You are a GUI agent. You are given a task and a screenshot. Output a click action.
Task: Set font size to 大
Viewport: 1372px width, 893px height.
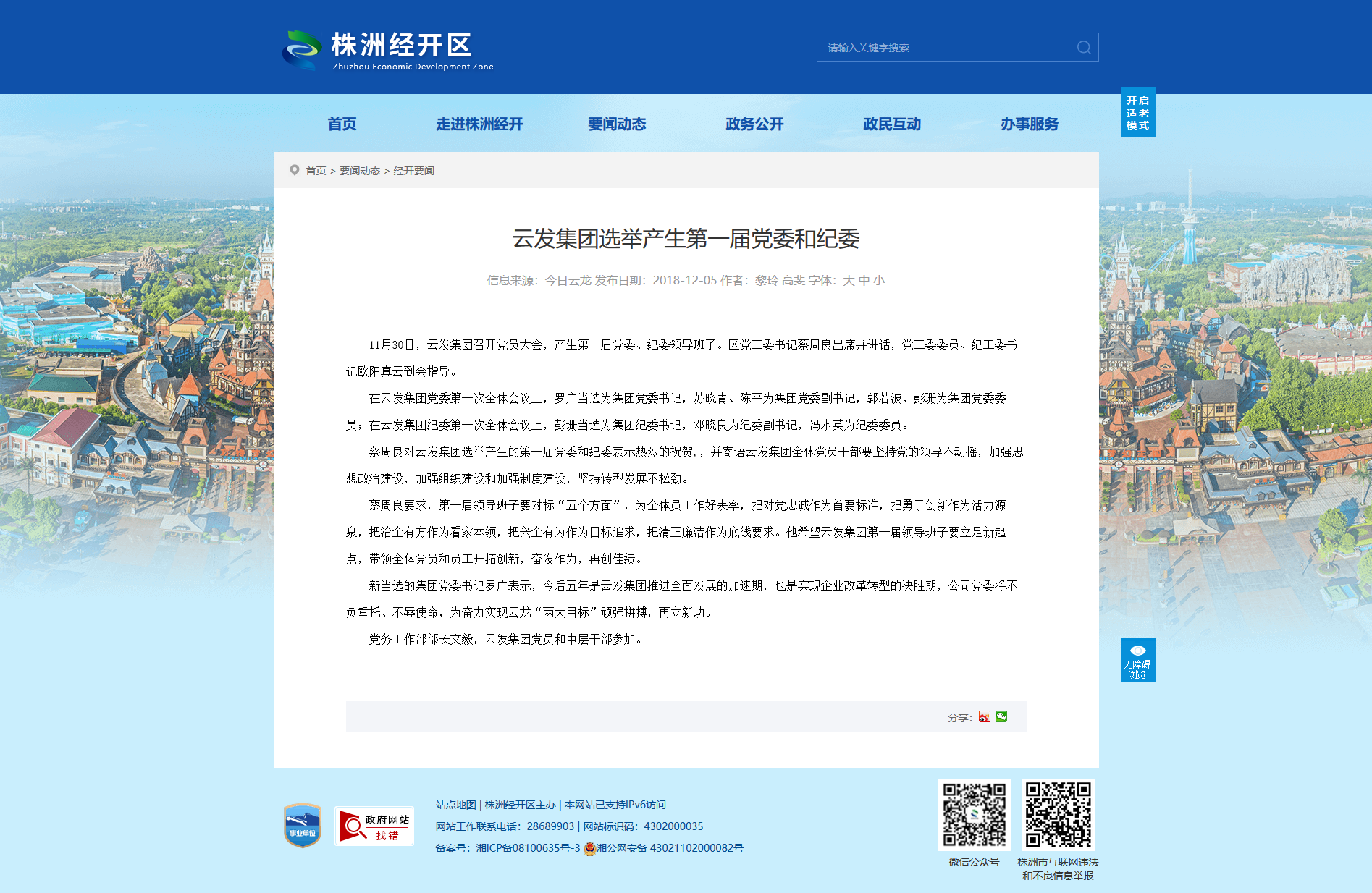point(849,280)
